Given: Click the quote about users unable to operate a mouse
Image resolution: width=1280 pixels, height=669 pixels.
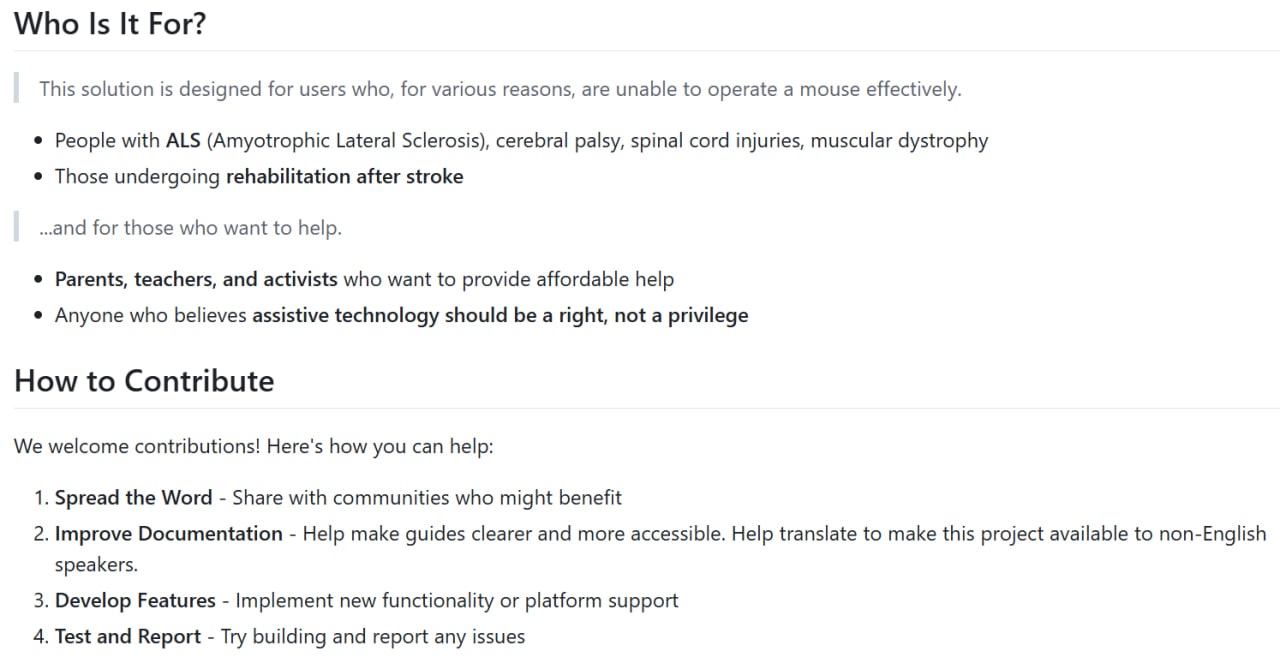Looking at the screenshot, I should (500, 89).
